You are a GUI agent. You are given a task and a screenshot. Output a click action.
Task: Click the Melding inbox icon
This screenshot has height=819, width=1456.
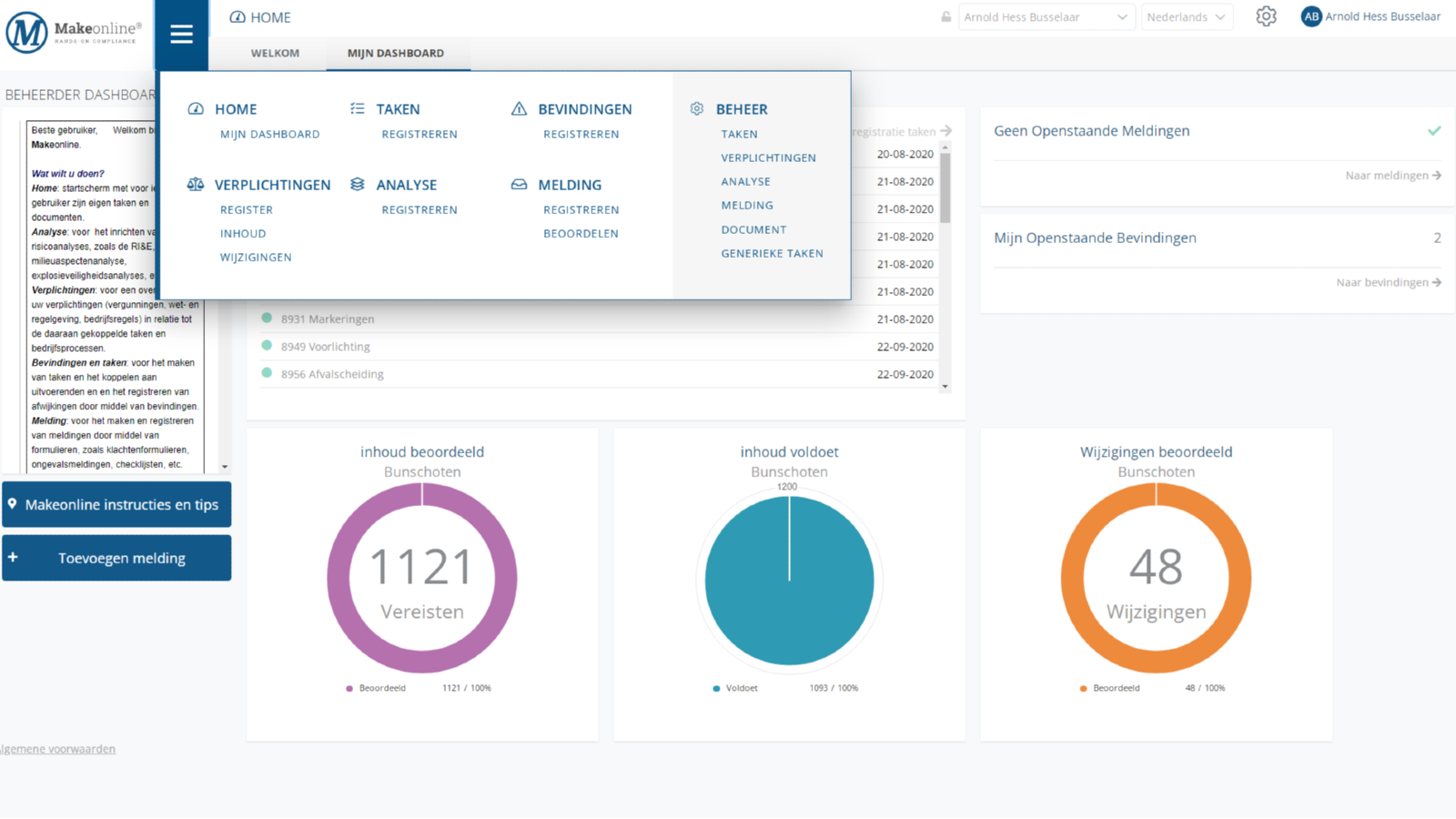point(519,185)
